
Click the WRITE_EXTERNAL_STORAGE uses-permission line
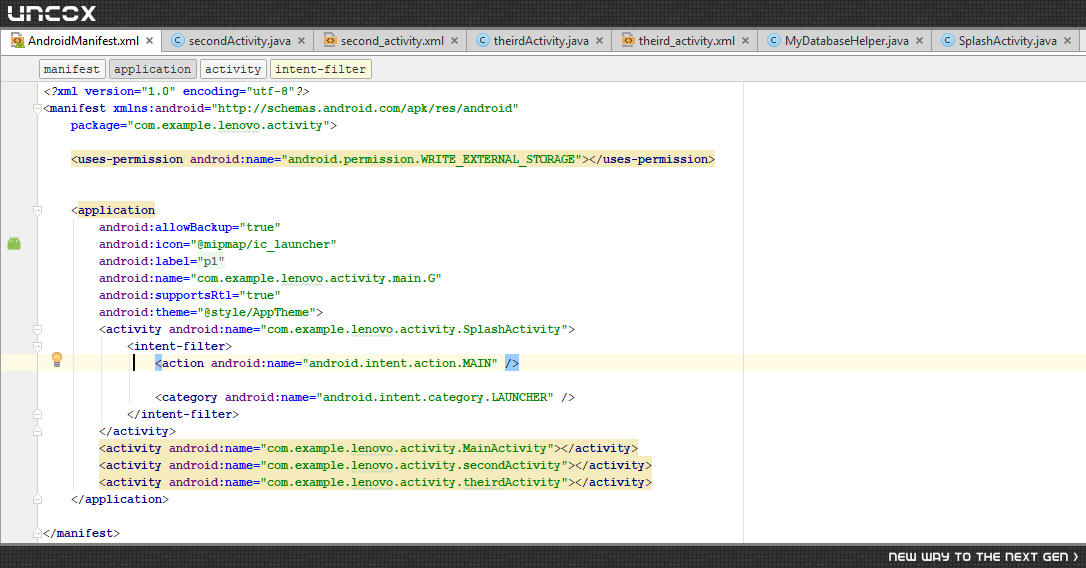(393, 159)
